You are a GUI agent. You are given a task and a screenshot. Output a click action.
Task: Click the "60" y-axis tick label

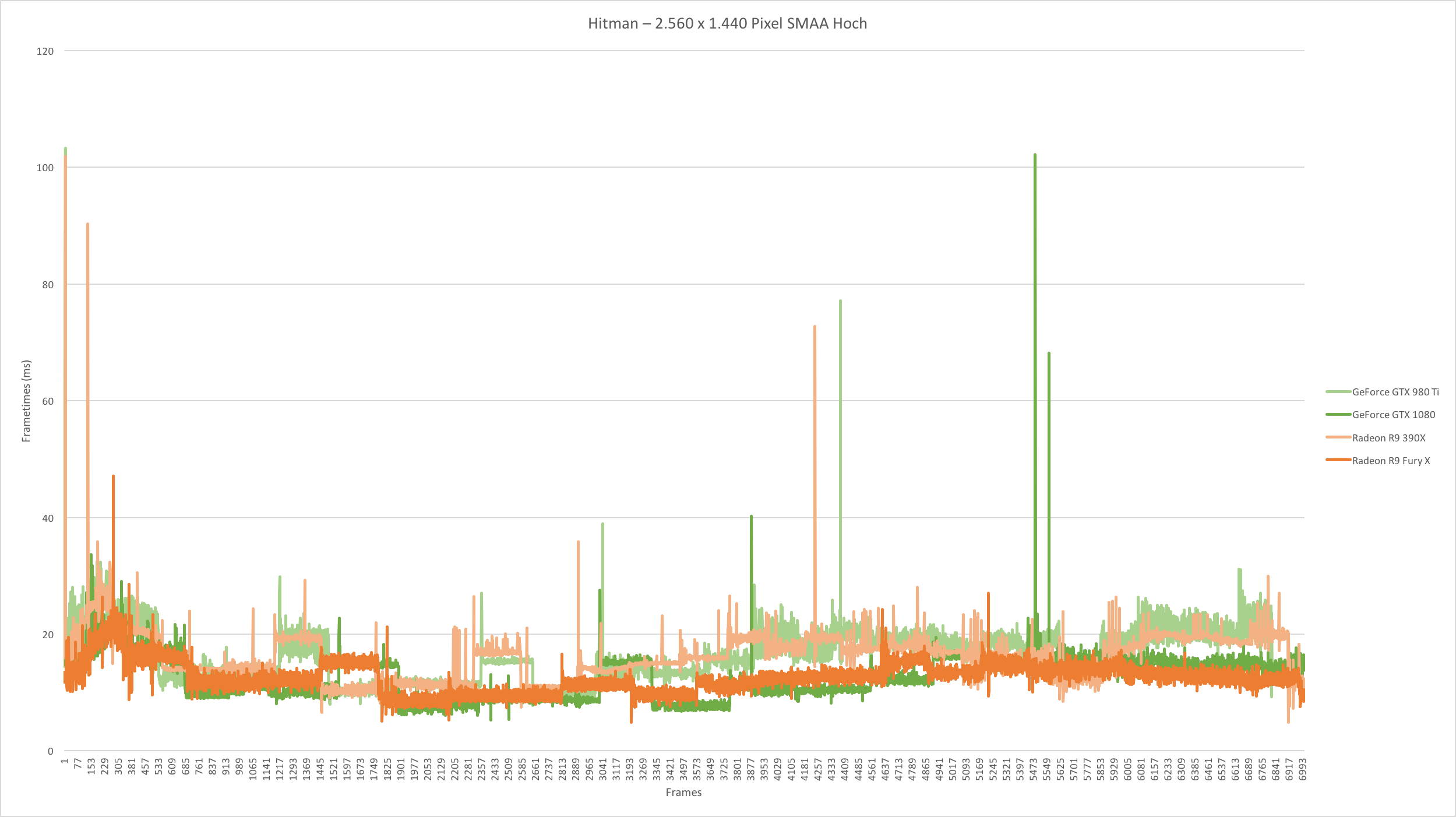(x=48, y=401)
